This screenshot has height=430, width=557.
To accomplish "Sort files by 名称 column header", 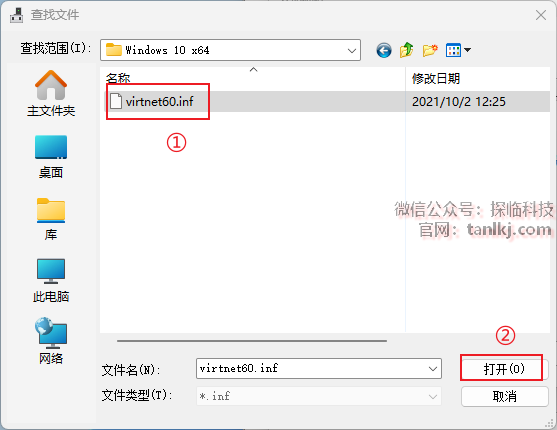I will point(118,78).
